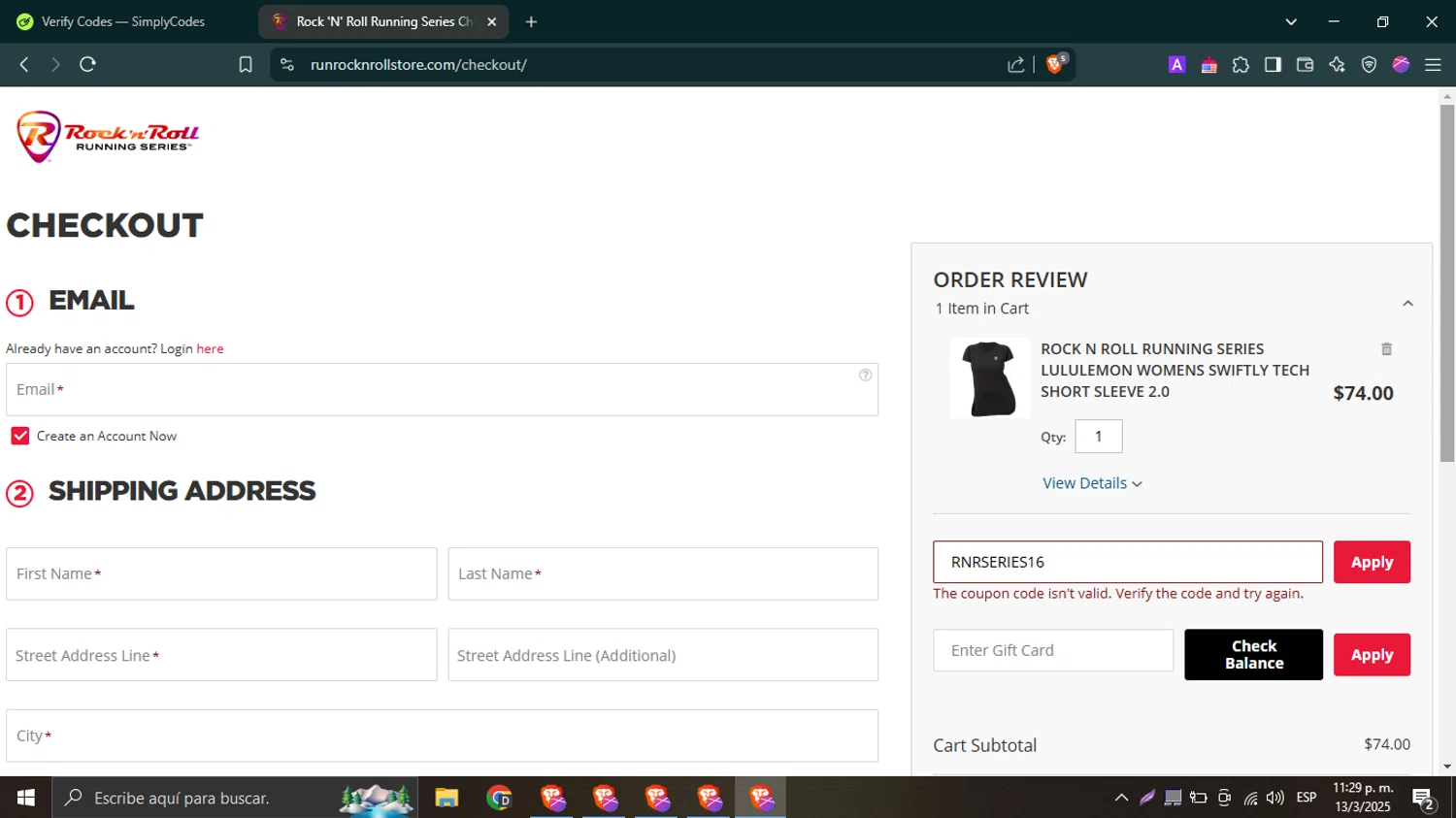Open the browser hamburger main menu
Viewport: 1456px width, 818px height.
[1433, 64]
